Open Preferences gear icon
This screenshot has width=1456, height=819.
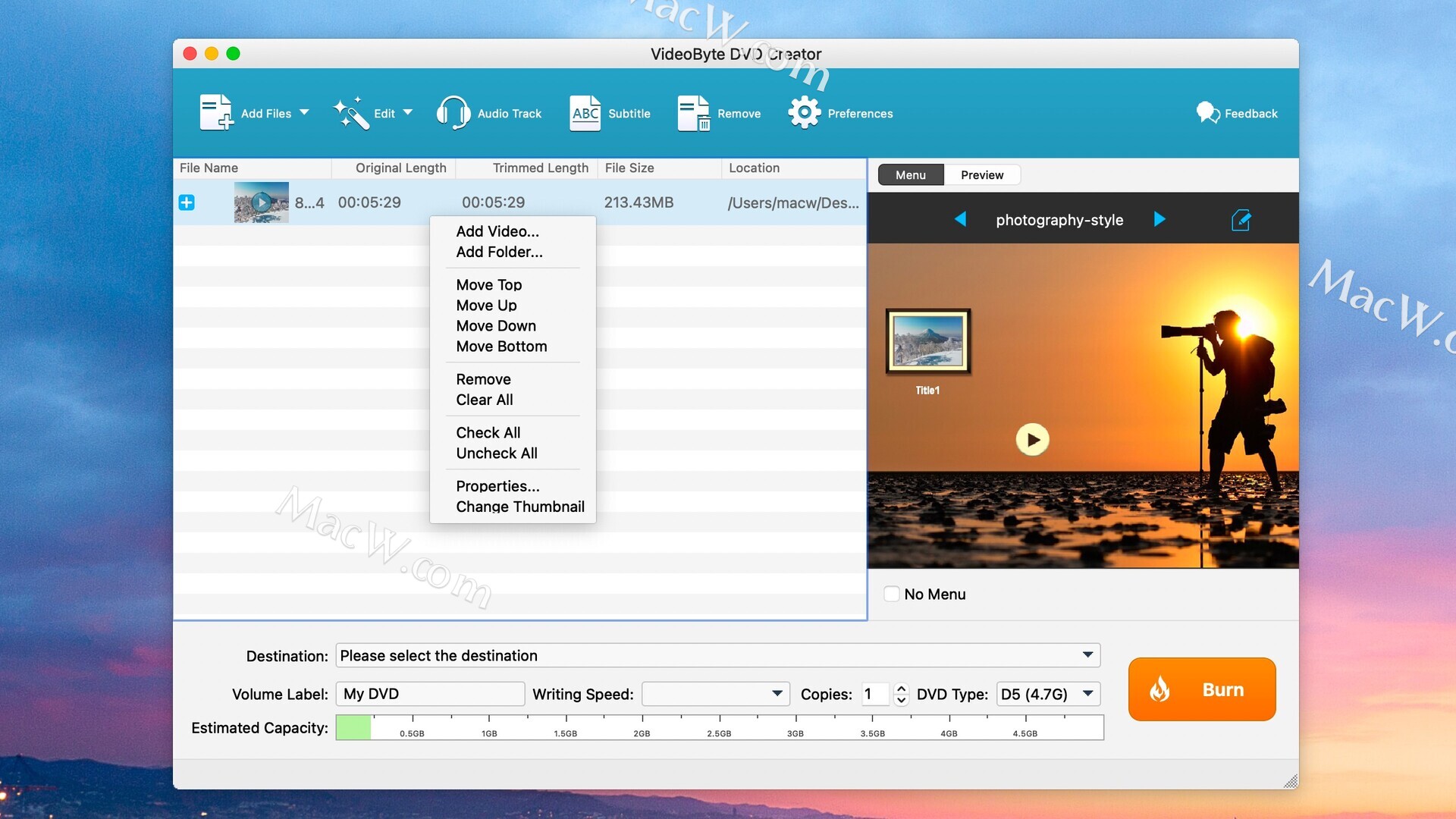[x=804, y=113]
